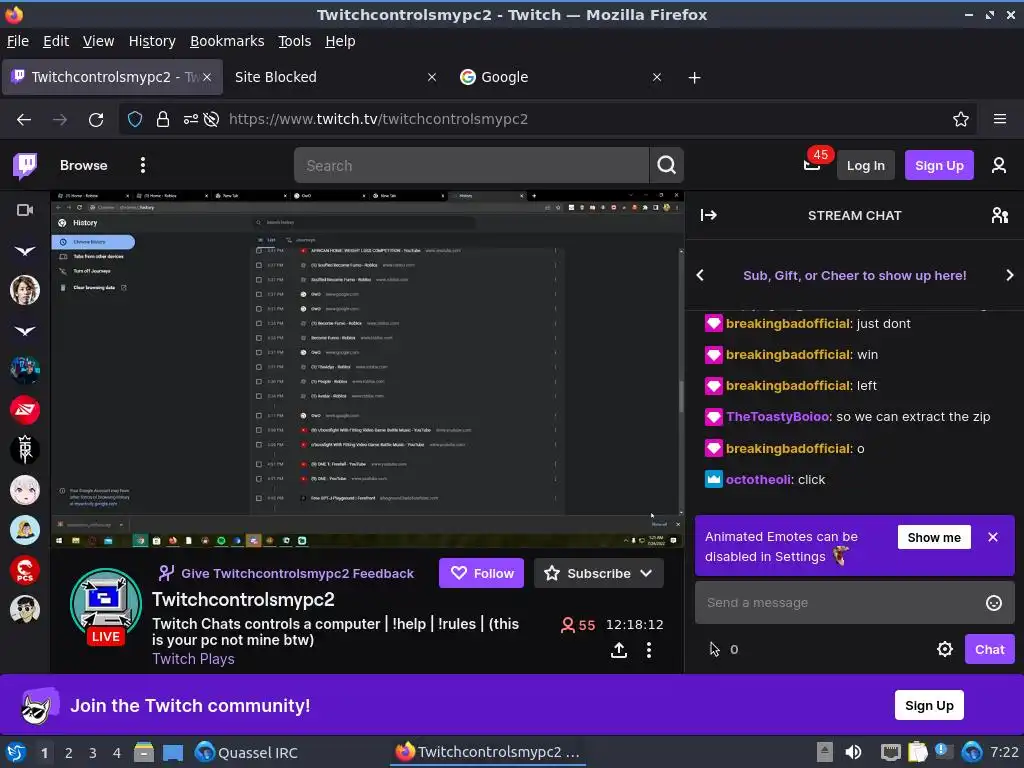Viewport: 1024px width, 768px height.
Task: Expand the second sidebar section chevron
Action: tap(25, 331)
